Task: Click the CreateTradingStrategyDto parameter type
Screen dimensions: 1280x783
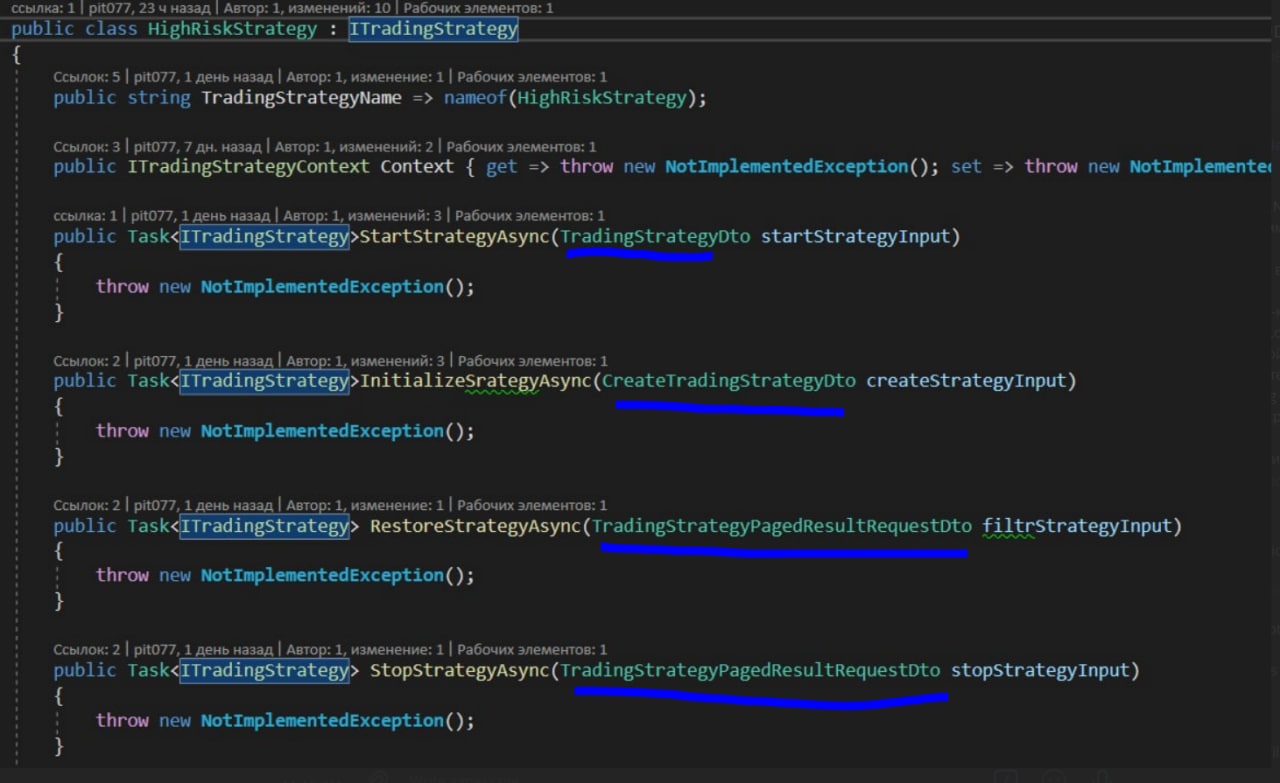Action: (x=729, y=381)
